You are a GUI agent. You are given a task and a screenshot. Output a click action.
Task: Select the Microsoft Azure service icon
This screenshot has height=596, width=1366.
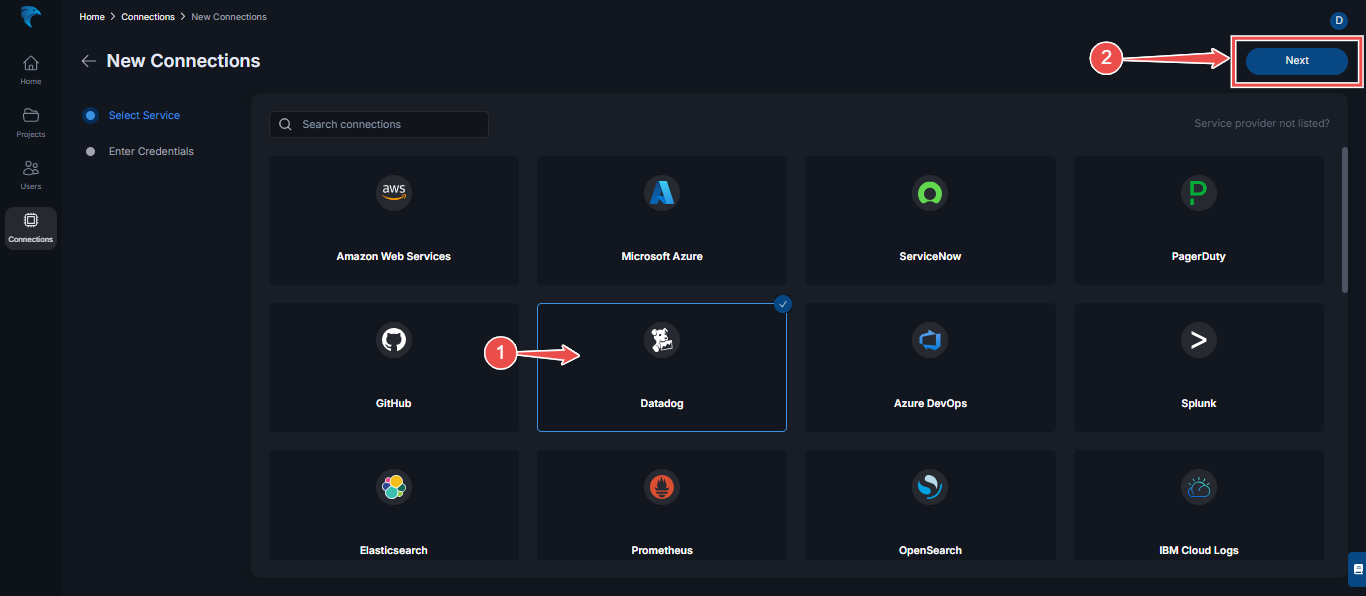click(661, 193)
